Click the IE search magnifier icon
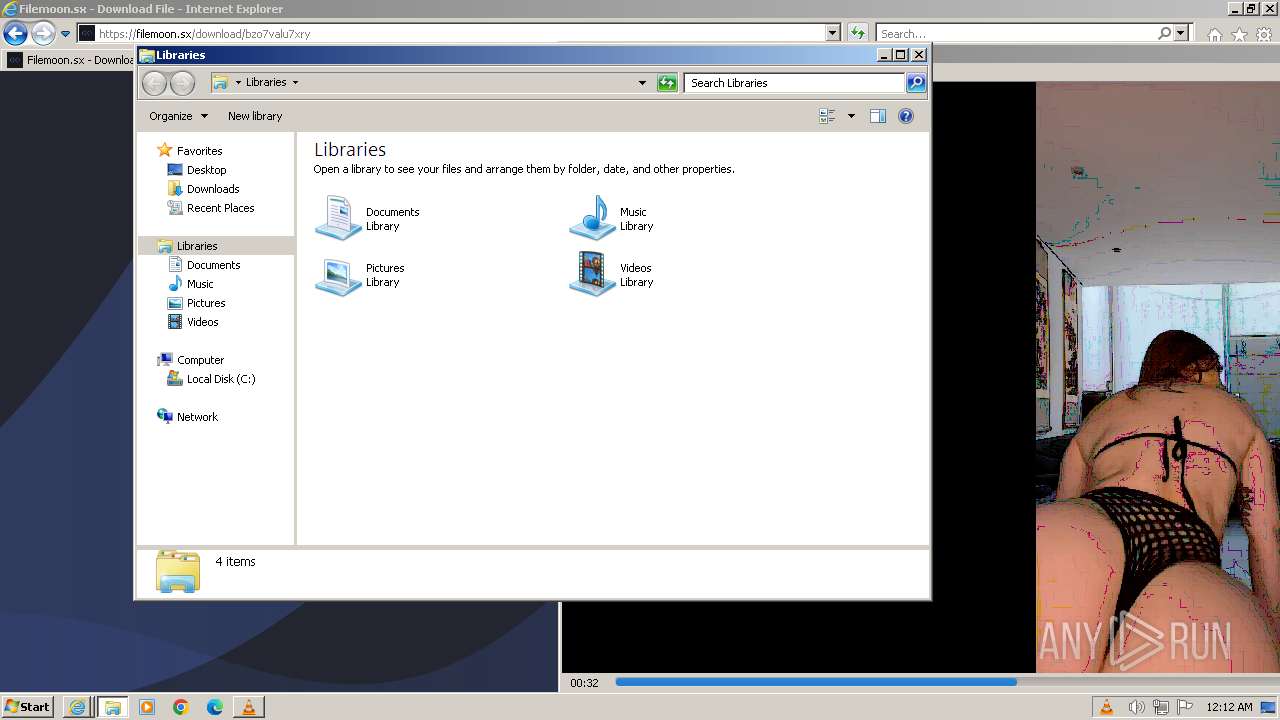Image resolution: width=1280 pixels, height=720 pixels. pyautogui.click(x=1164, y=33)
